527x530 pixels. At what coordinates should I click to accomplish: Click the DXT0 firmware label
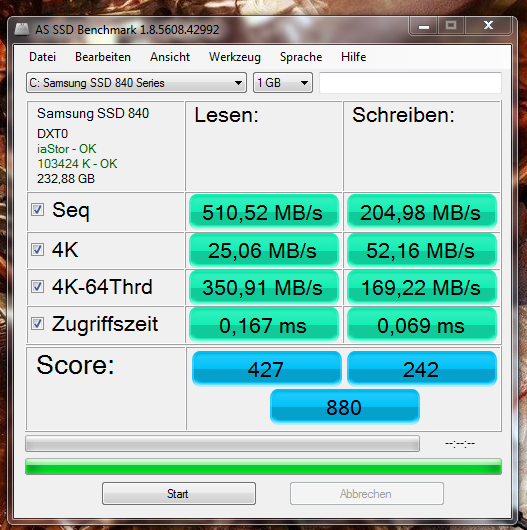point(52,134)
